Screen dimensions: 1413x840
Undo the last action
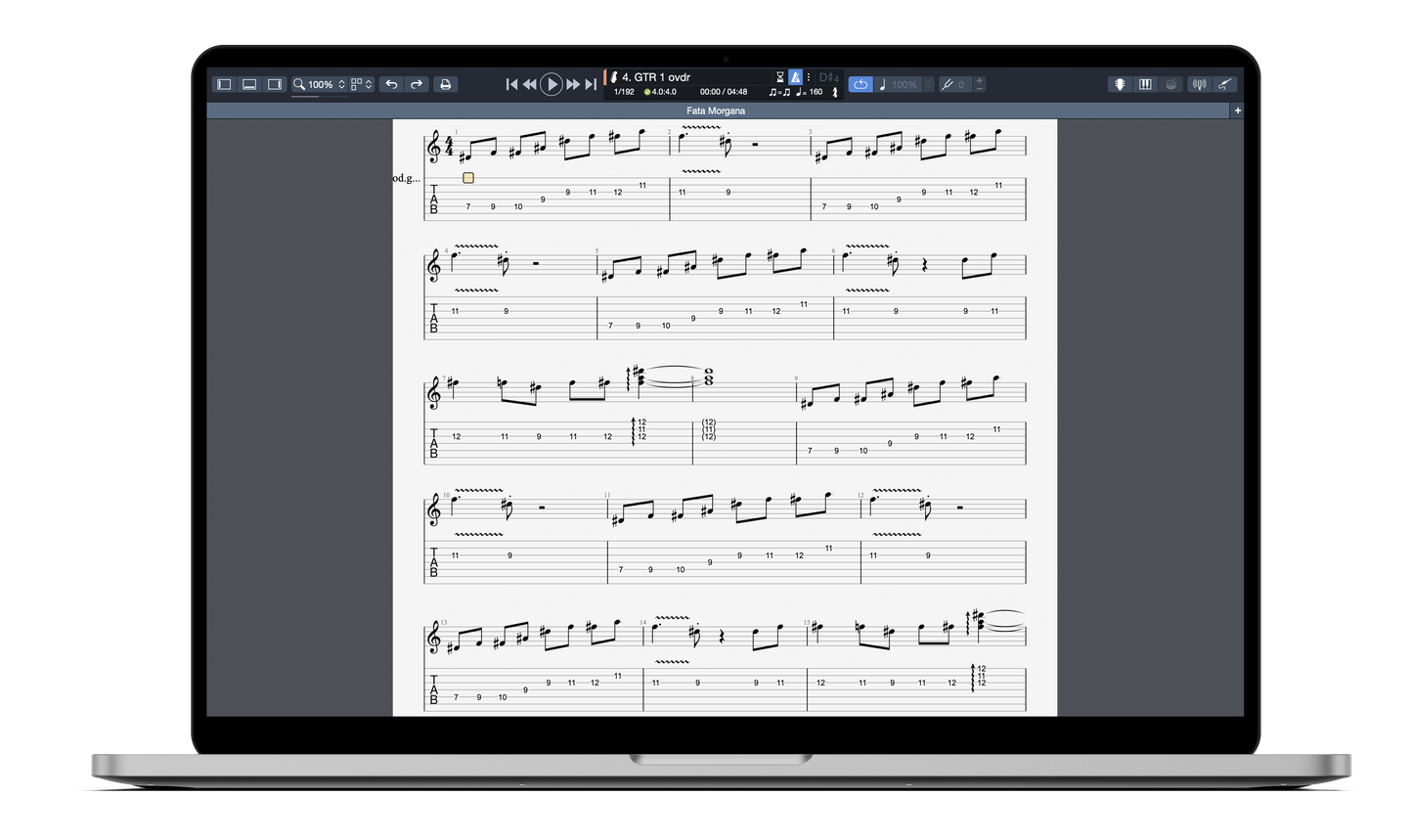[x=391, y=85]
